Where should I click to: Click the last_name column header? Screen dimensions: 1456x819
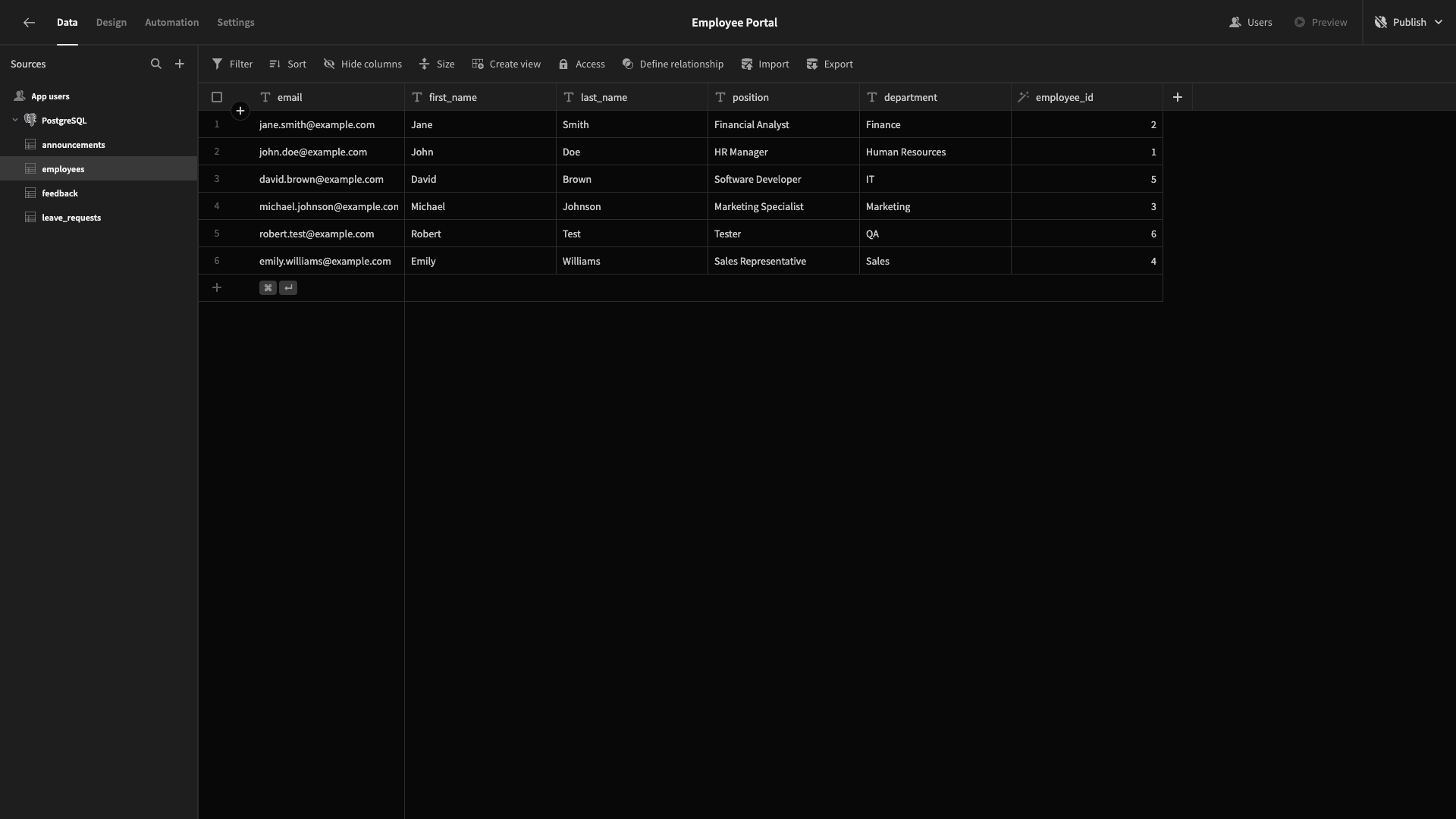(x=632, y=97)
